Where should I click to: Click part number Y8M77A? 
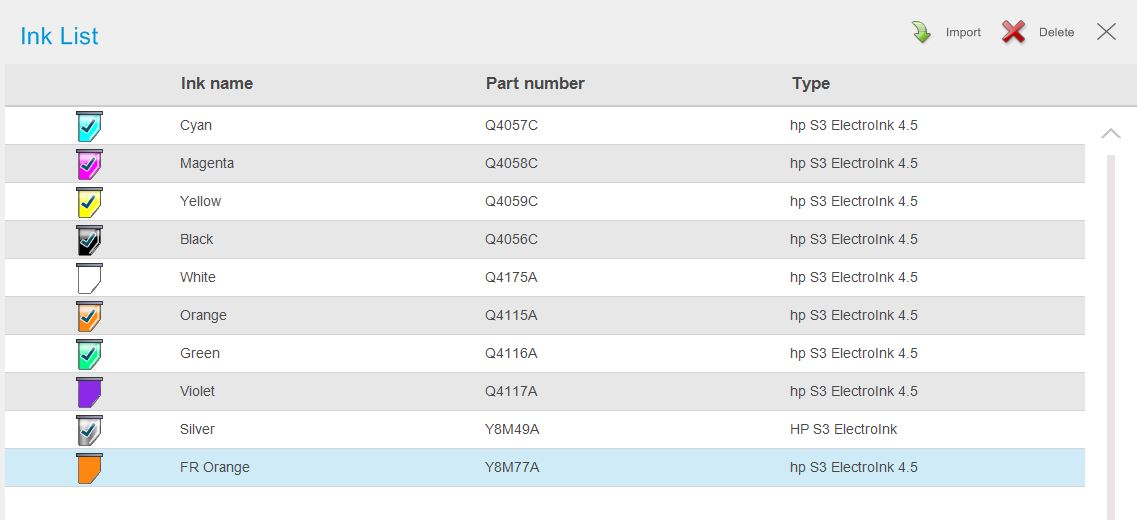click(x=512, y=467)
